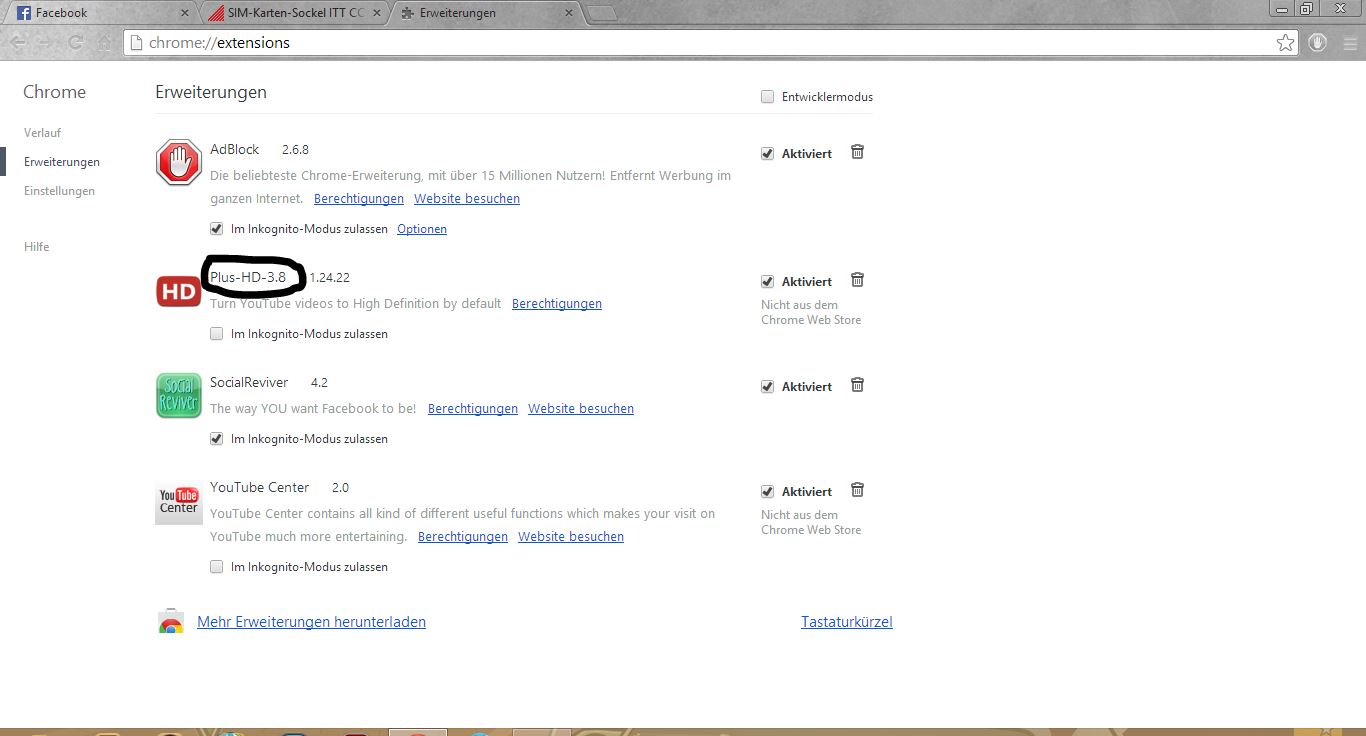This screenshot has width=1366, height=736.
Task: Click version number 1.24.22
Action: pos(329,278)
